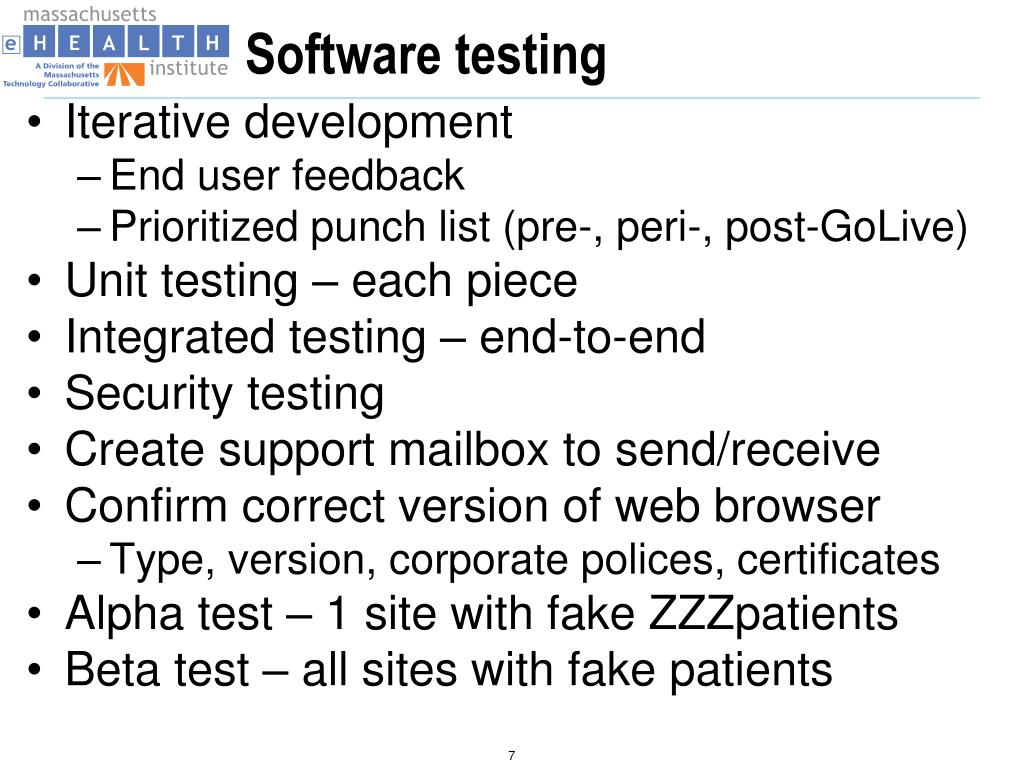Viewport: 1024px width, 768px height.
Task: Click 'Integrated testing – end-to-end' bullet
Action: tap(385, 337)
